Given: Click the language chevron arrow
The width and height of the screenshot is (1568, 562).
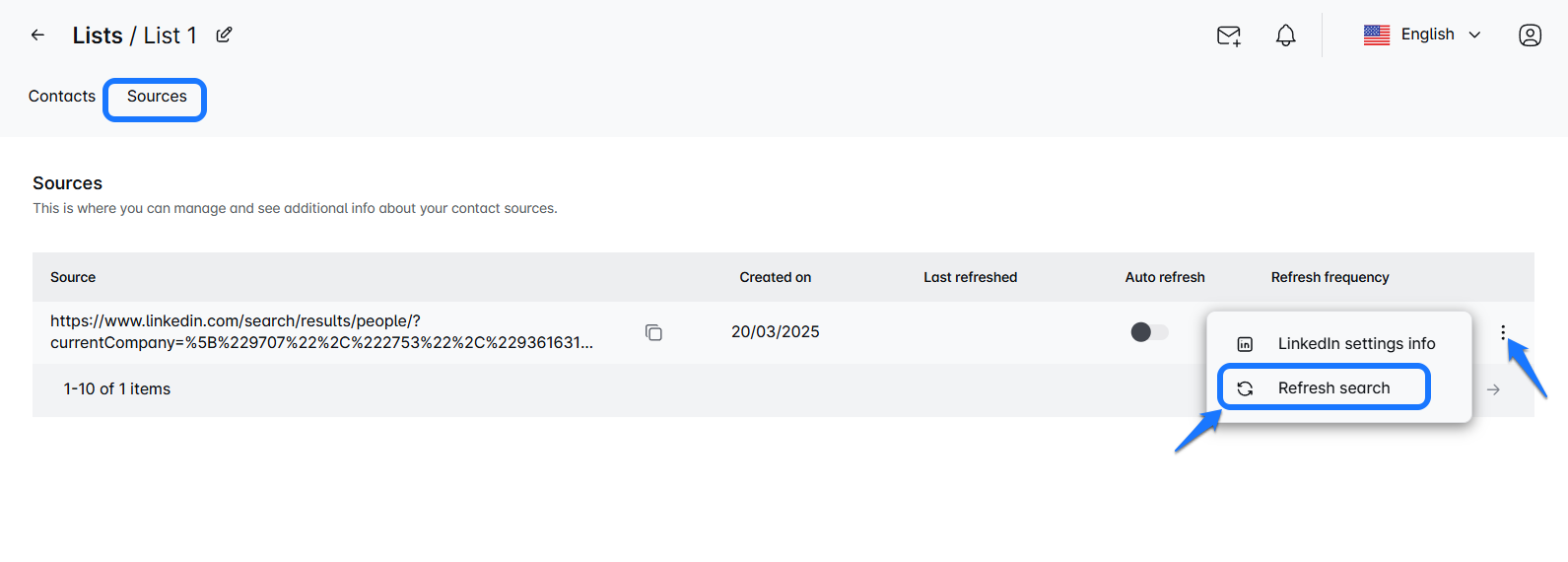Looking at the screenshot, I should coord(1474,35).
